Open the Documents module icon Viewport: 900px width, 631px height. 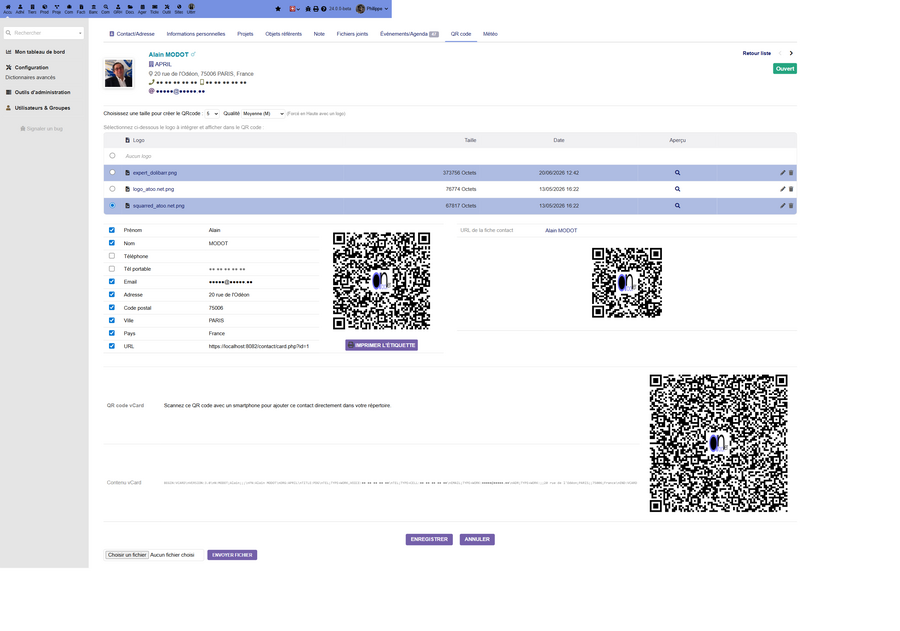click(130, 9)
